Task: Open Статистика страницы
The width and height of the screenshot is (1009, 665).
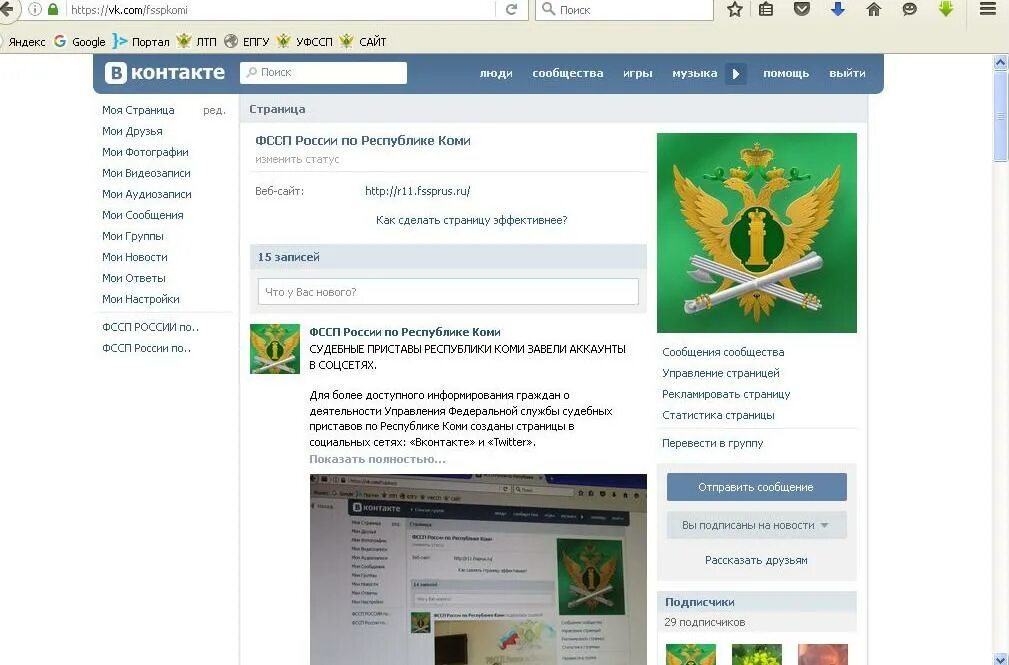Action: tap(718, 415)
